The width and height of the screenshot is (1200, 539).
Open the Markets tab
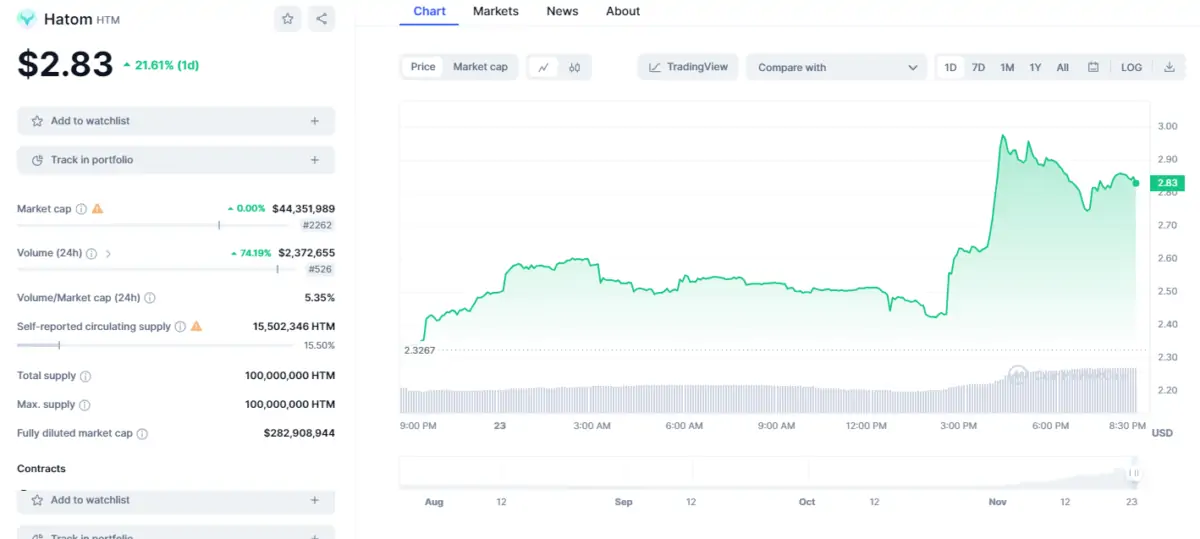click(x=496, y=11)
